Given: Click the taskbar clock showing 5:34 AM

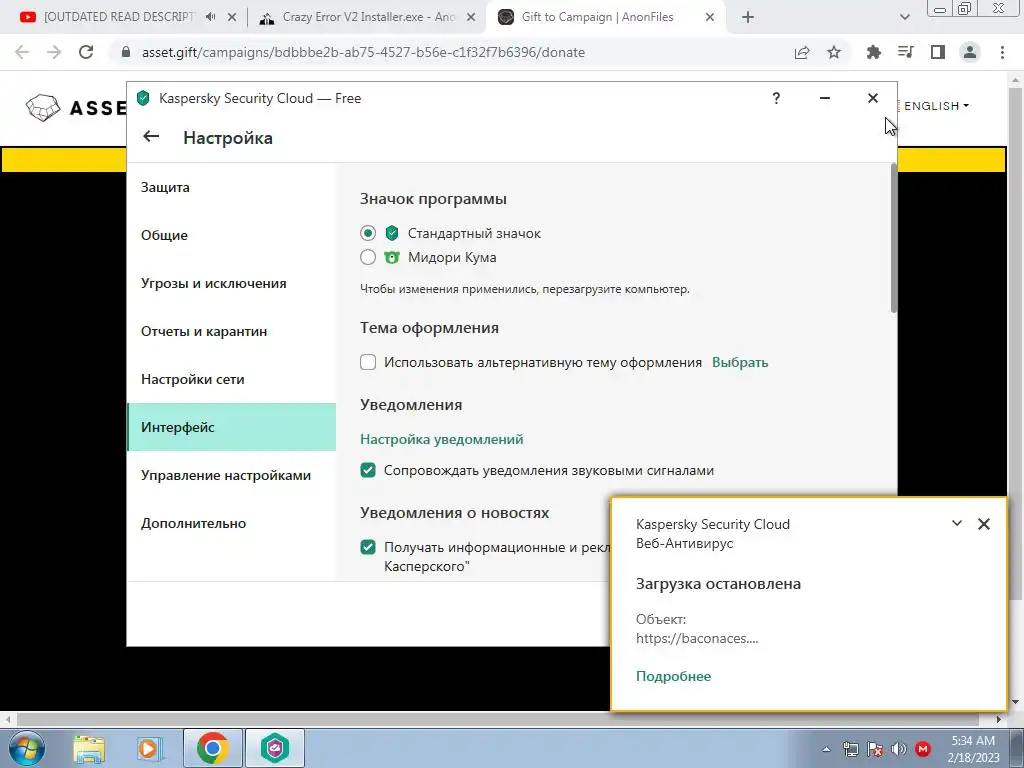Looking at the screenshot, I should (973, 749).
